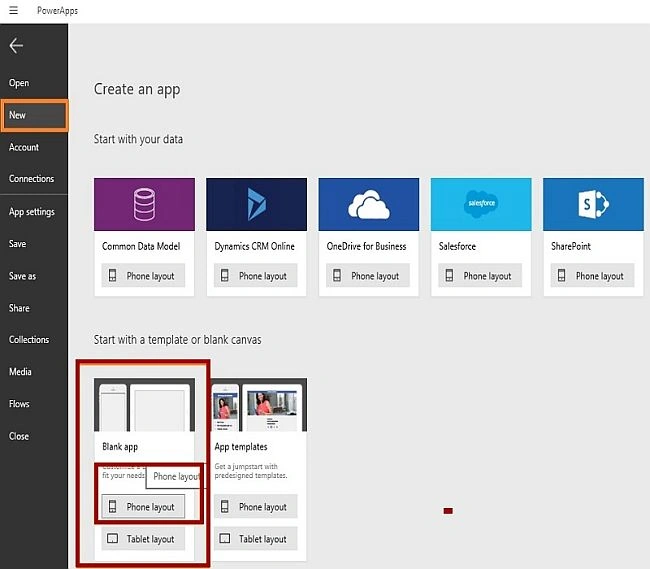Click the SharePoint label text
Screen dimensions: 650x569
click(571, 246)
